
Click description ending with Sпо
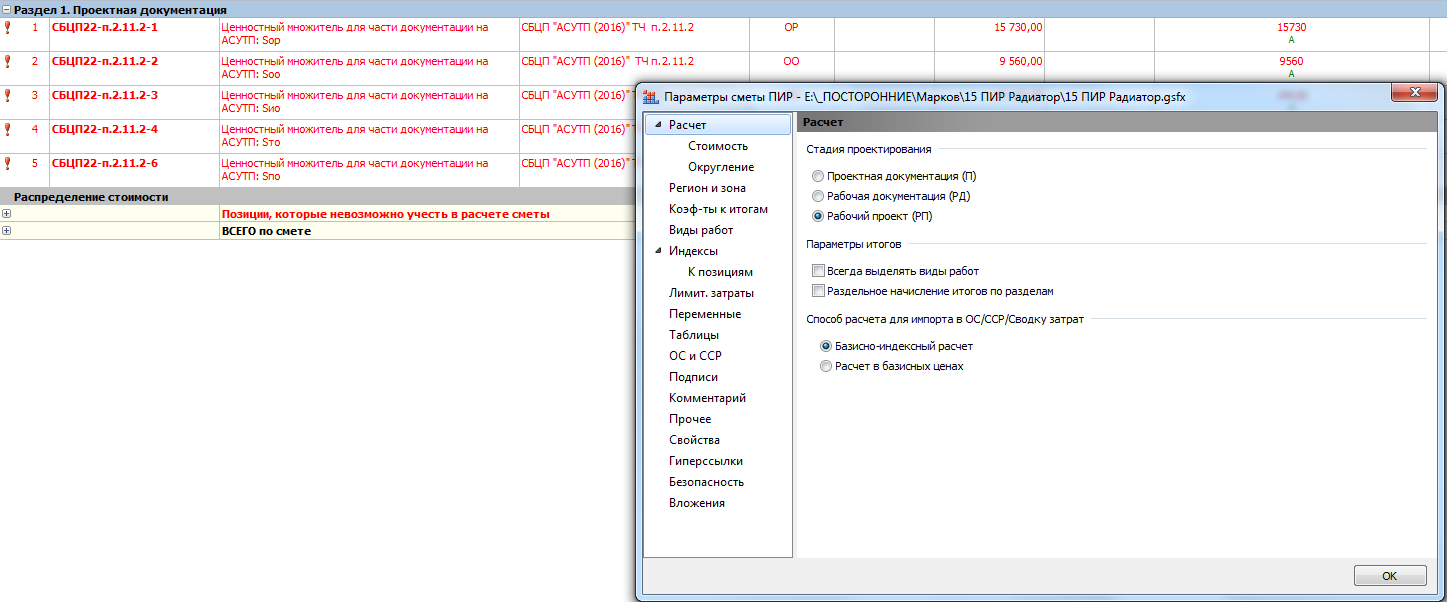(x=369, y=171)
